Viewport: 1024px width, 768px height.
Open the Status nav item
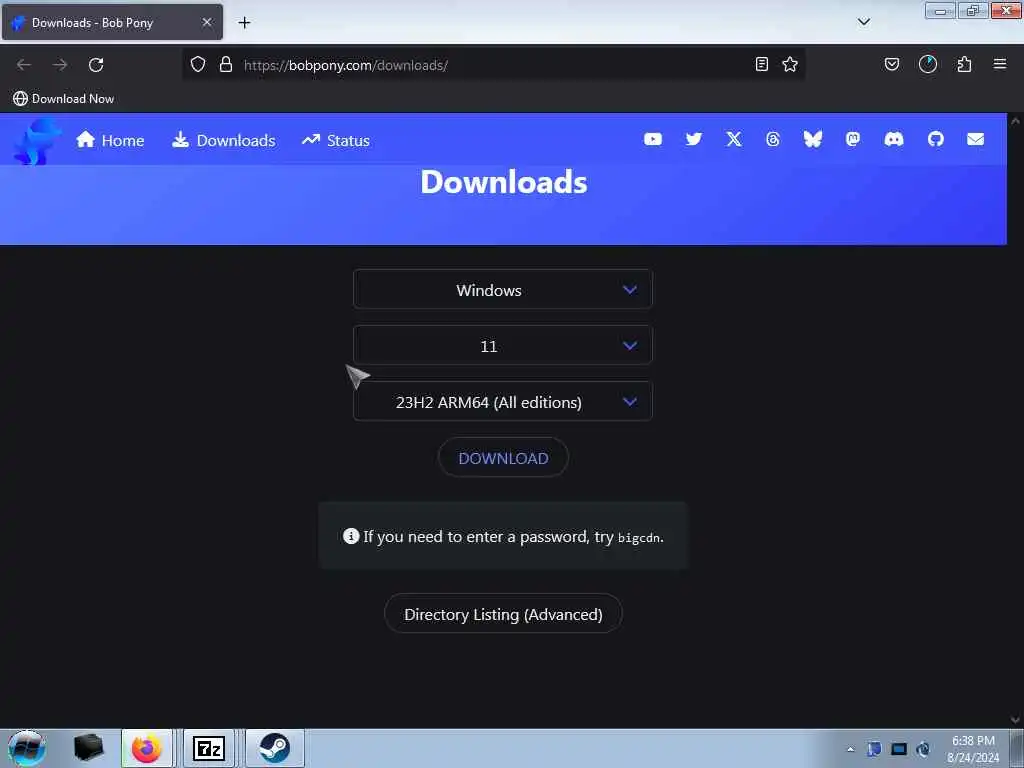pyautogui.click(x=336, y=140)
